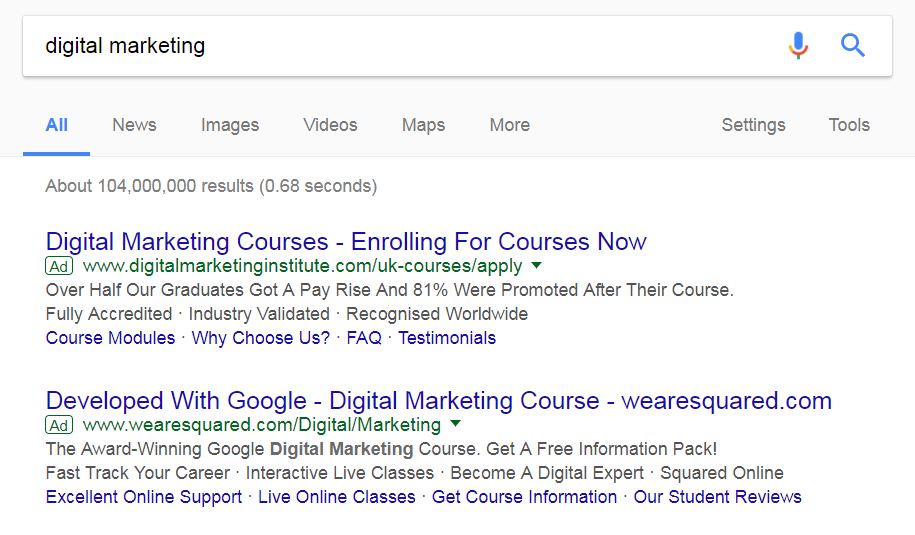The height and width of the screenshot is (535, 915).
Task: Follow the Live Online Classes sitelink
Action: point(337,497)
